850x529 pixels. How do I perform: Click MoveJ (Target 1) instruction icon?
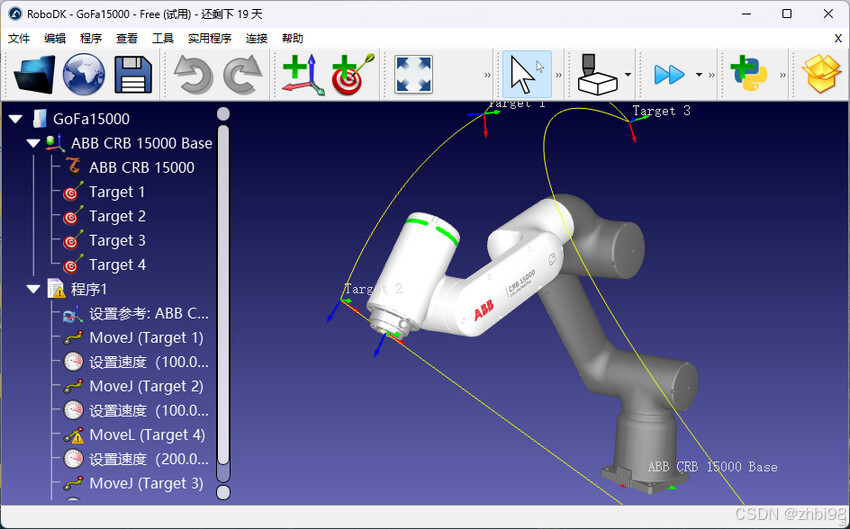73,338
